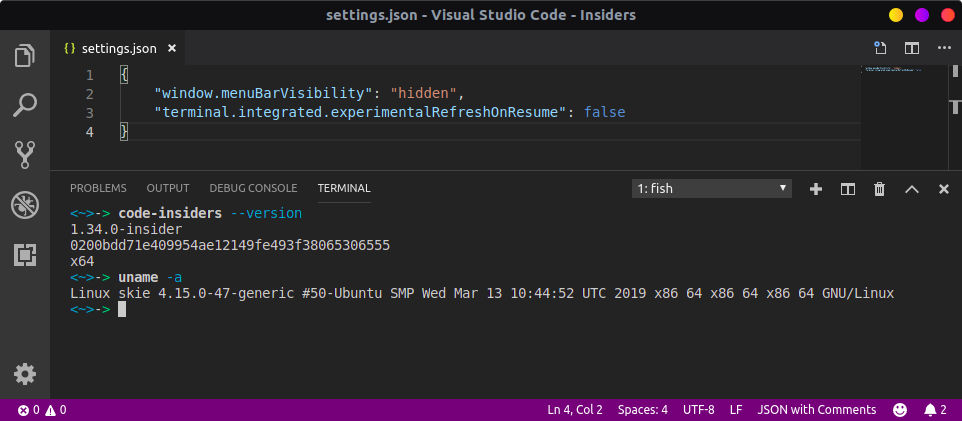Click line number 1 in the gutter

[90, 75]
